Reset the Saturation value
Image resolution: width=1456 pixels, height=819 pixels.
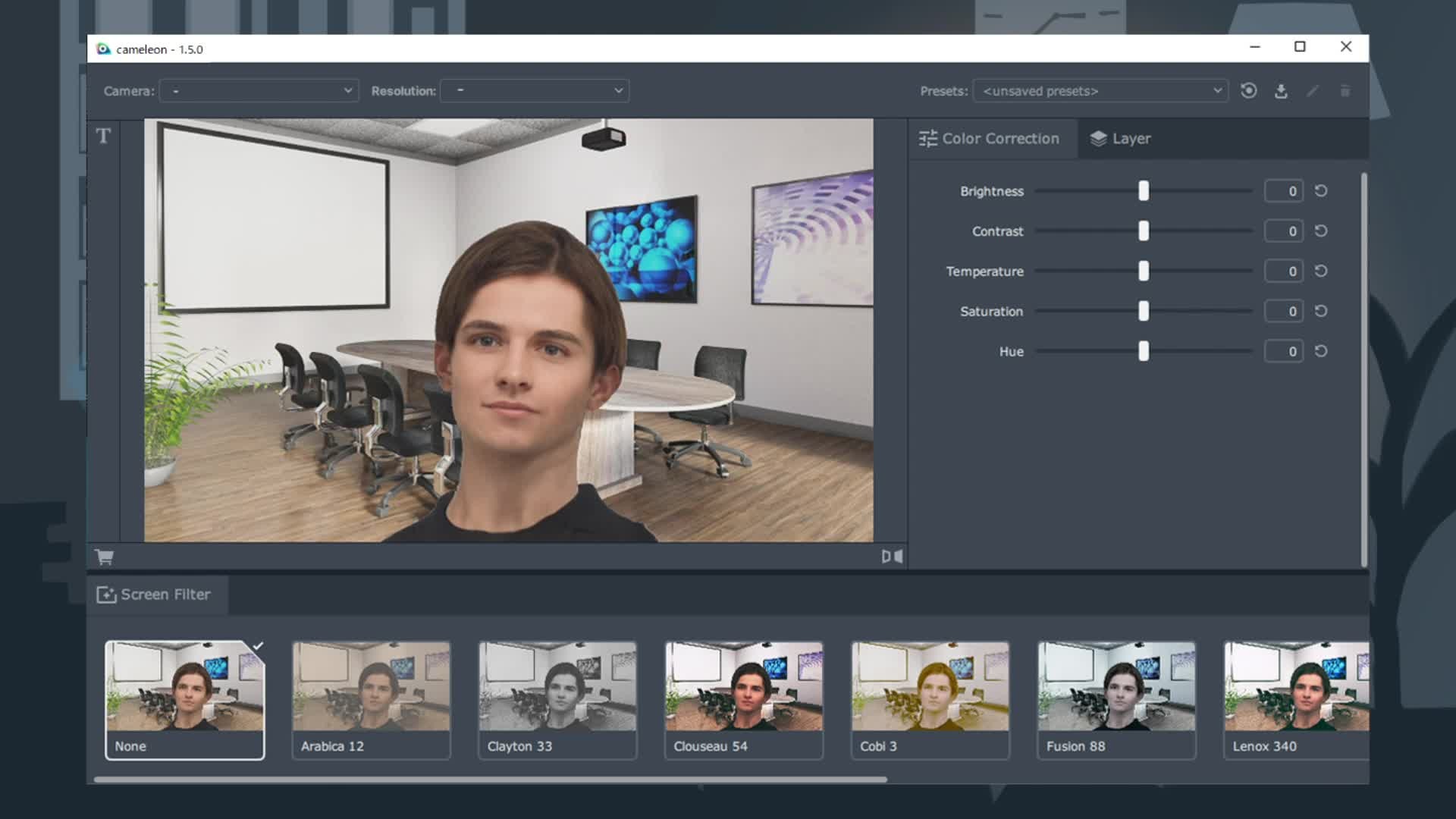[1321, 312]
